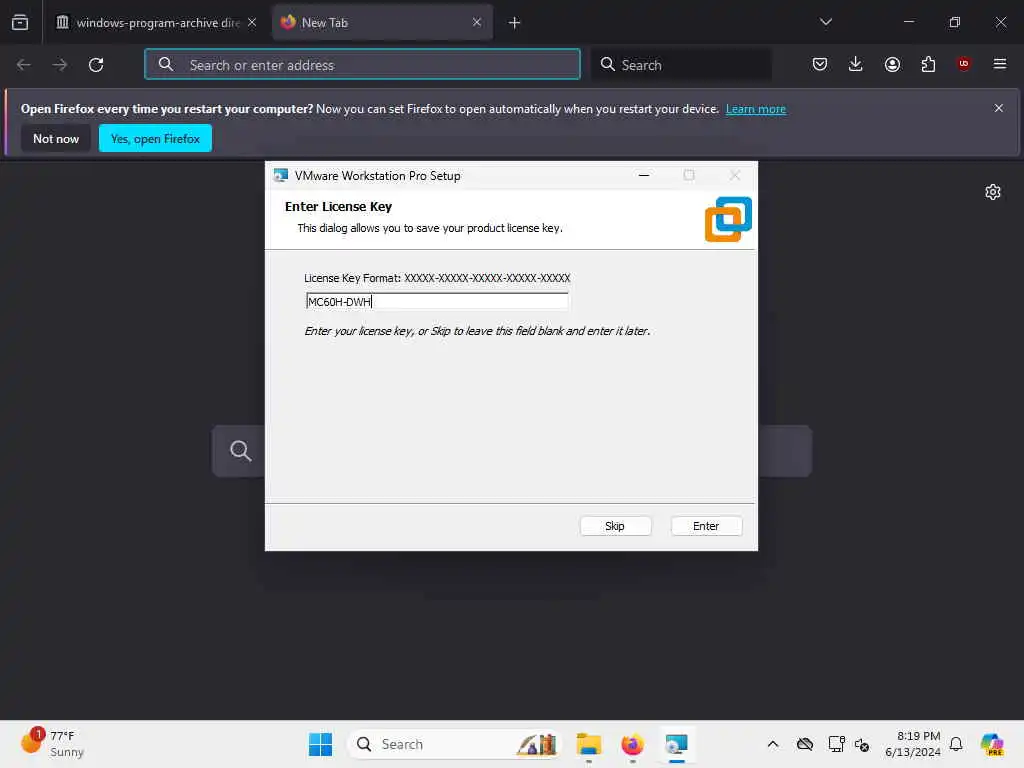Click the Firefox taskbar icon
1024x768 pixels.
tap(632, 744)
